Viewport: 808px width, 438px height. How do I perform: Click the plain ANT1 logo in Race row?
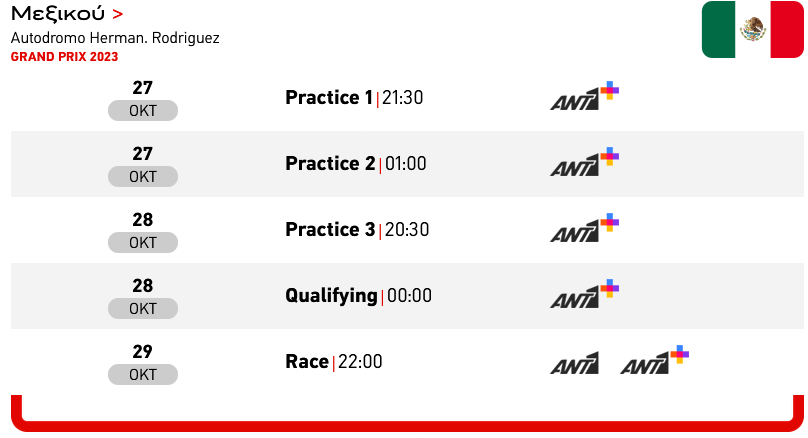[x=575, y=363]
